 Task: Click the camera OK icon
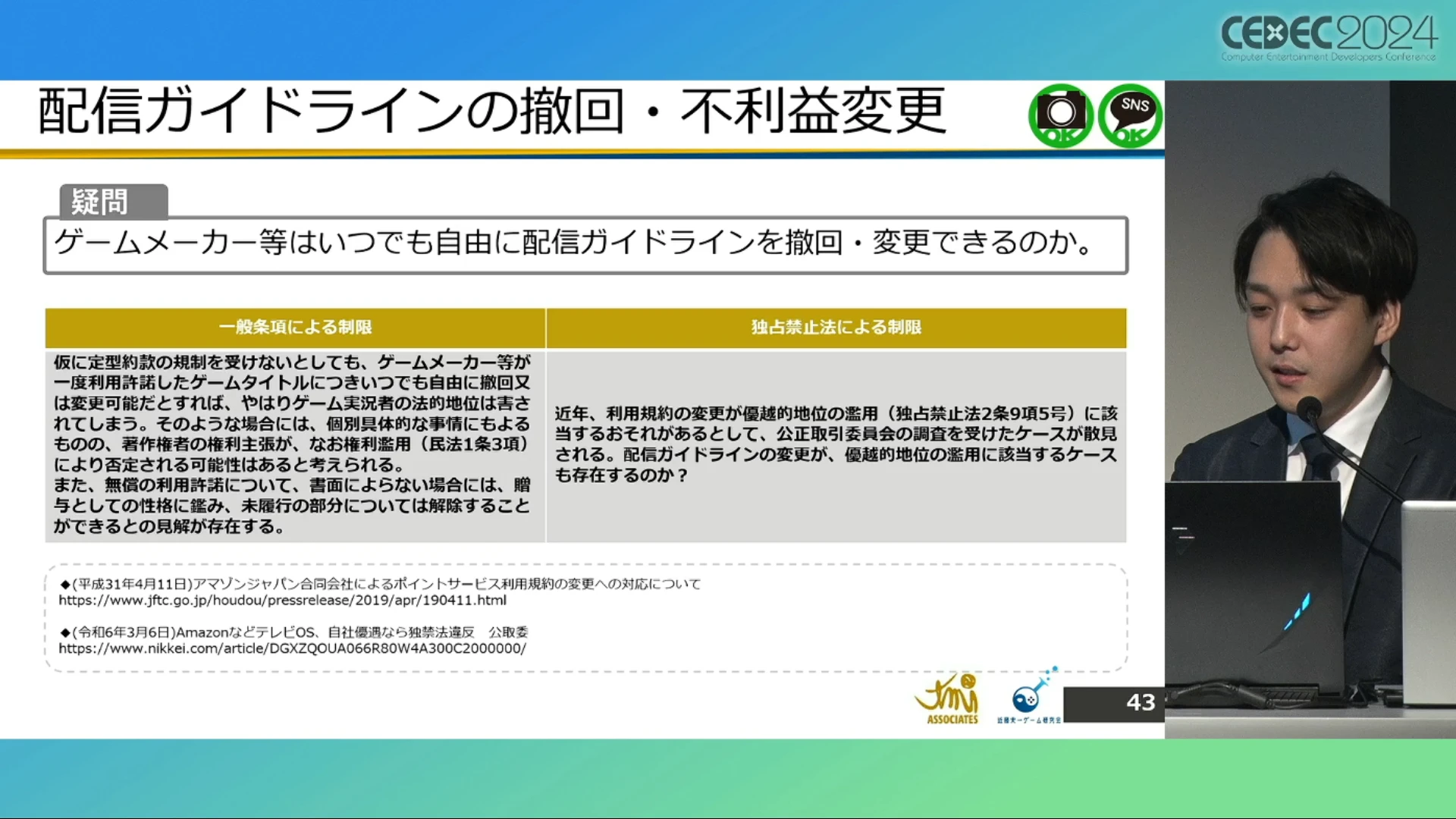1060,115
